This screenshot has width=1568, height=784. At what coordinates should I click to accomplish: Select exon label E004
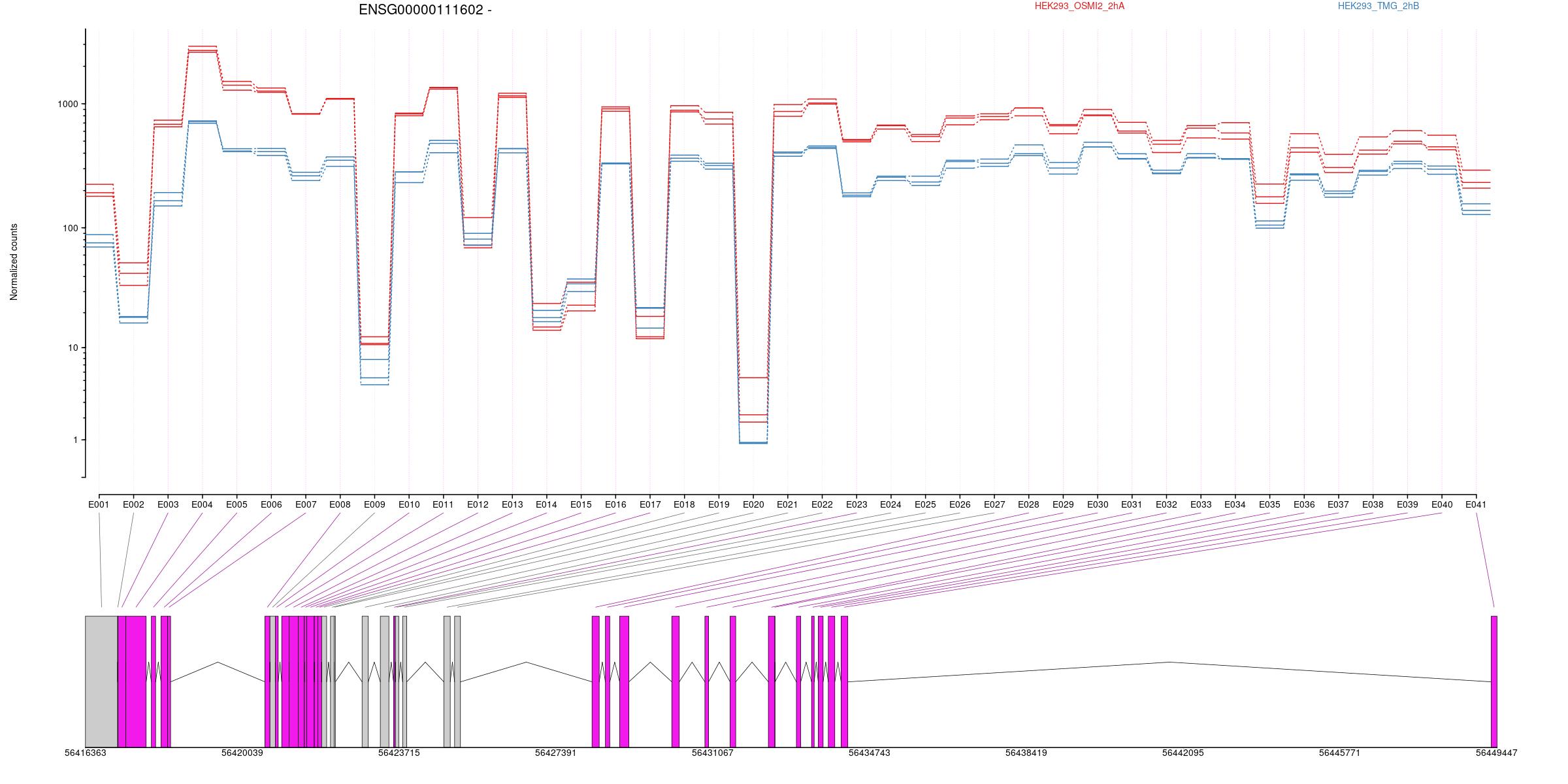202,504
